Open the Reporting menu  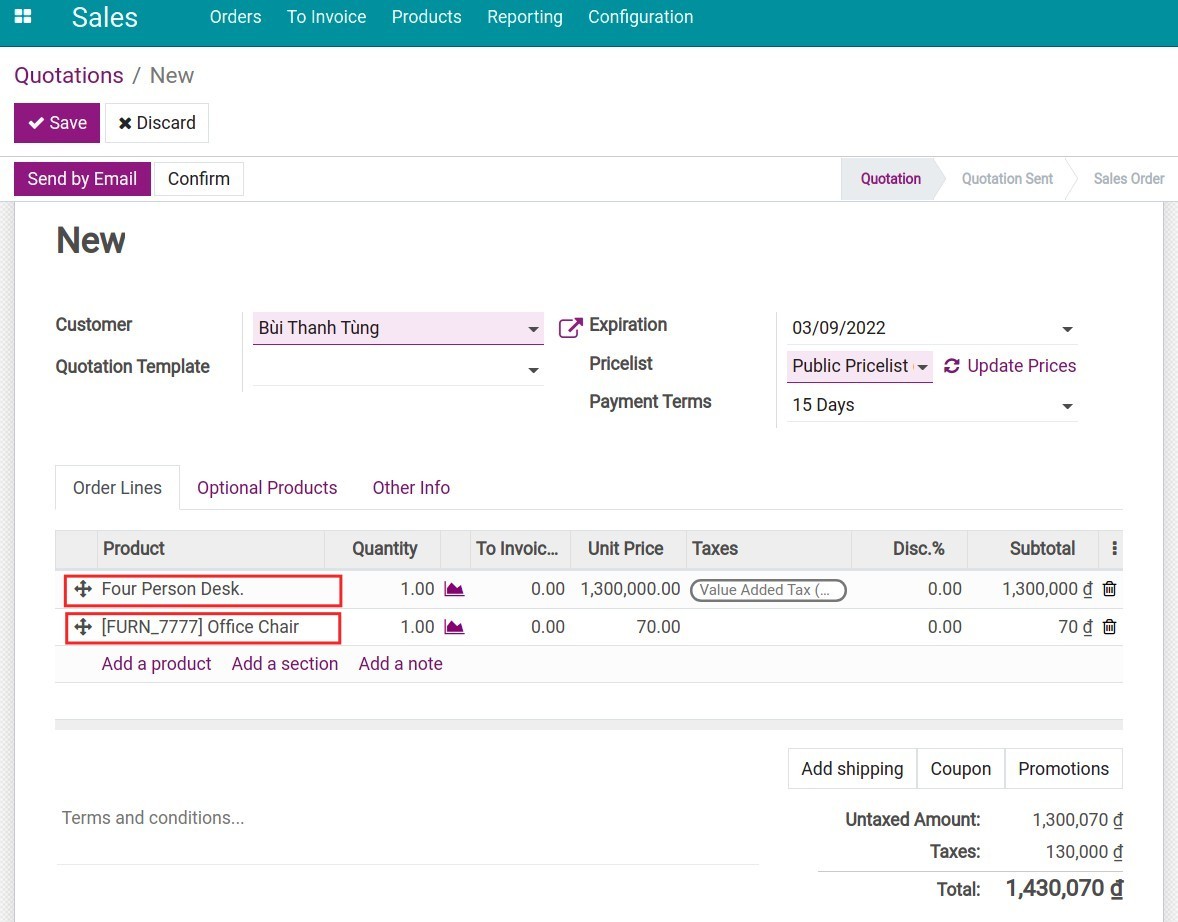point(524,17)
